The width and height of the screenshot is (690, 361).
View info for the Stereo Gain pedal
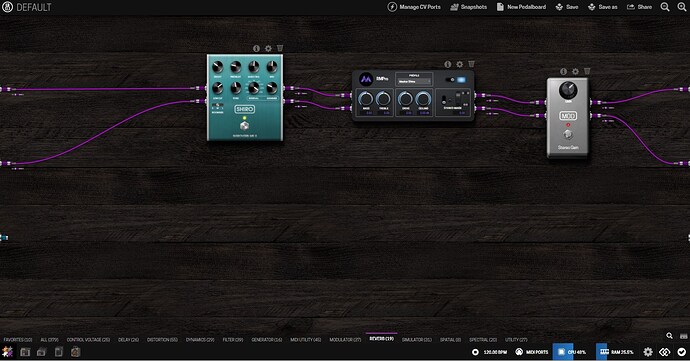tap(564, 71)
